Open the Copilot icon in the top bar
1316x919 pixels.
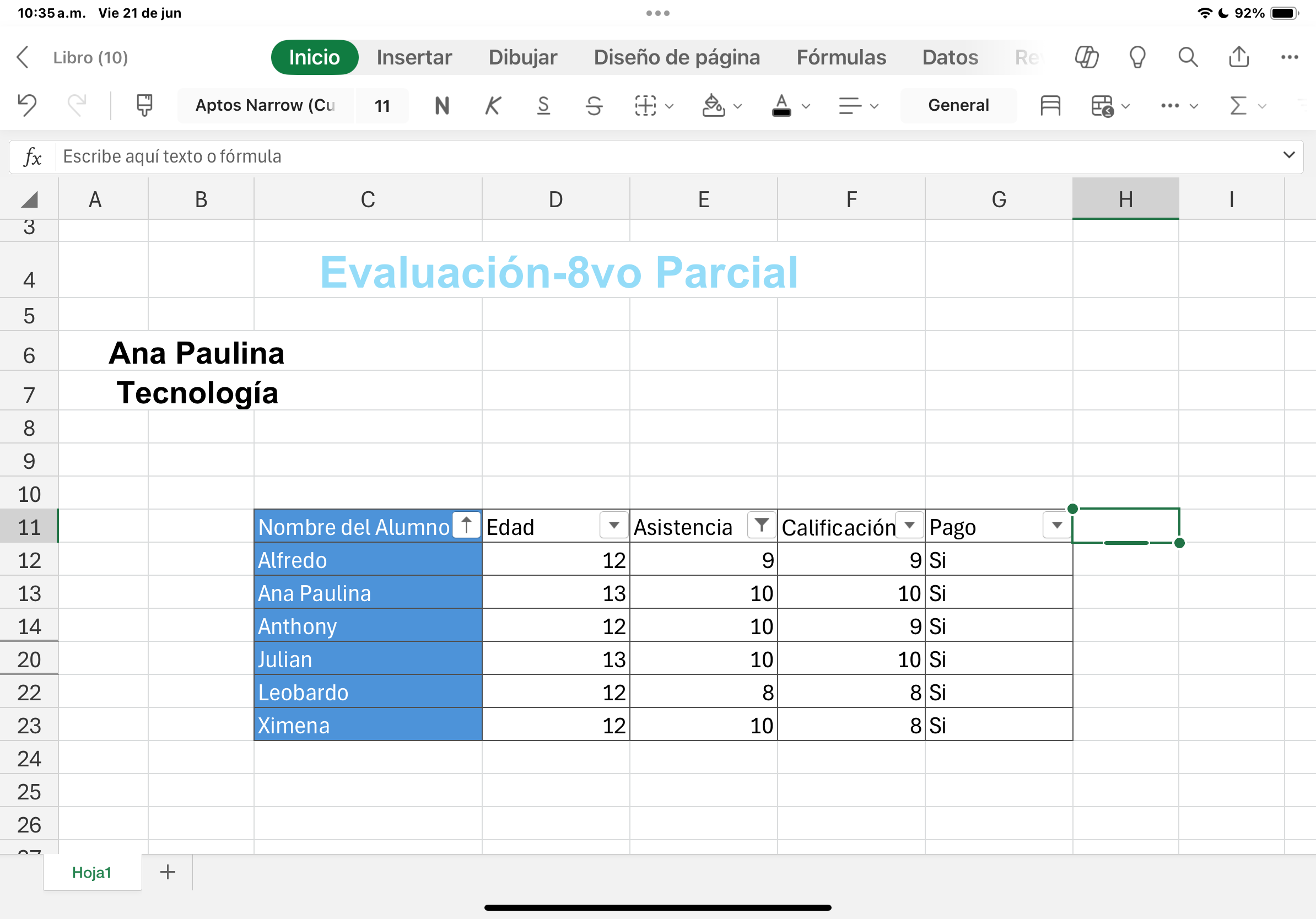click(1086, 57)
